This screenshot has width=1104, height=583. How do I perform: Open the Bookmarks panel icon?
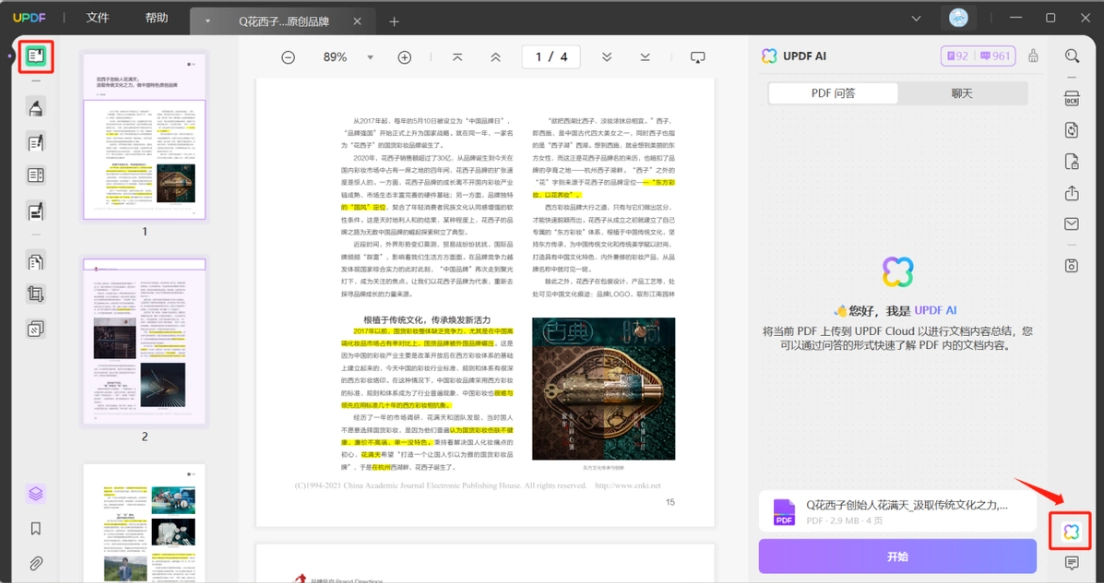coord(36,529)
